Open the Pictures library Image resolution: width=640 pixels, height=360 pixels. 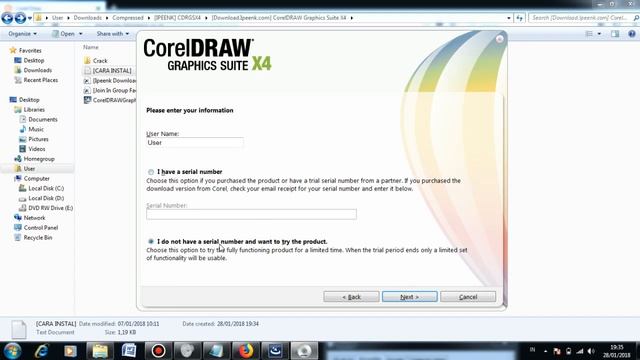pyautogui.click(x=34, y=139)
